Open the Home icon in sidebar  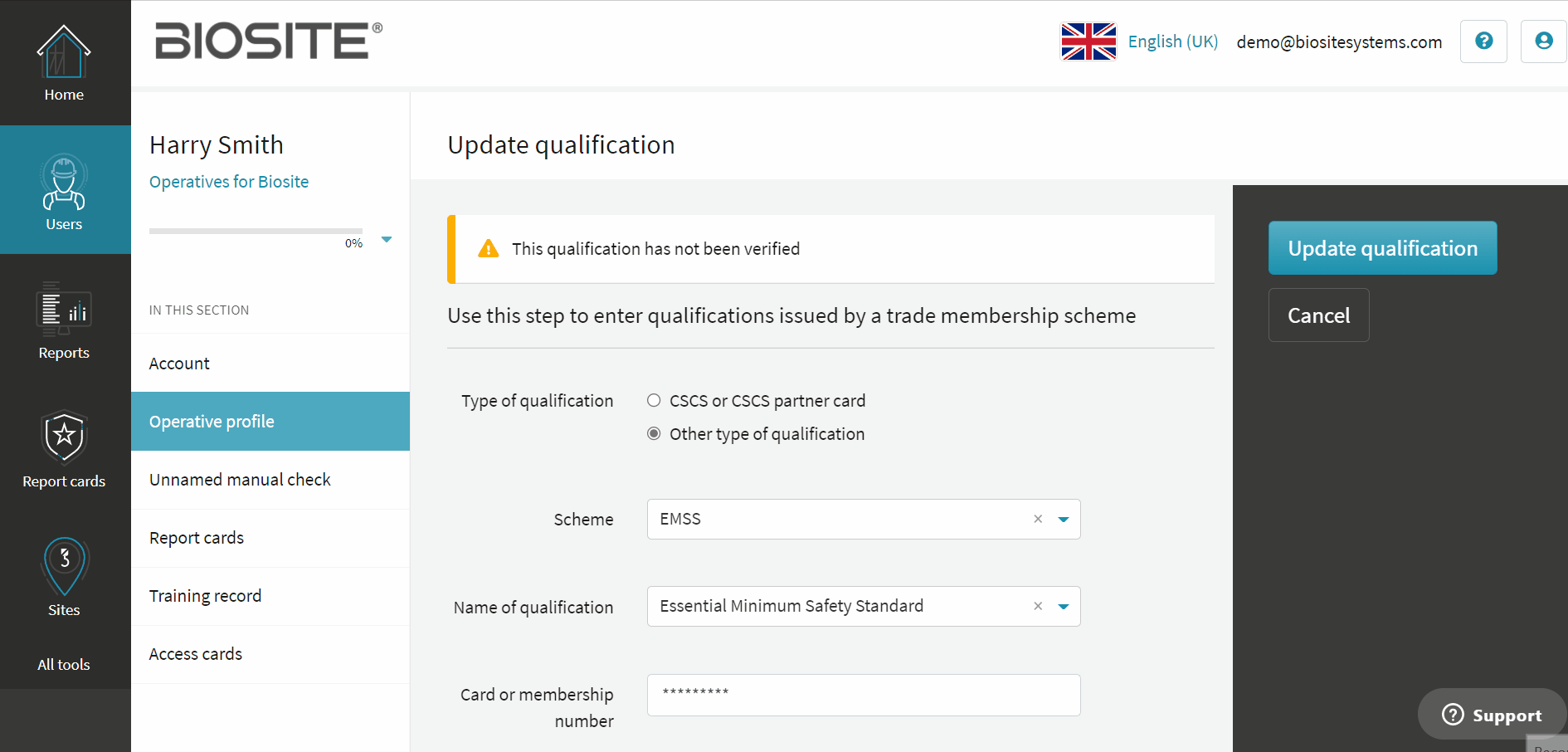tap(64, 51)
